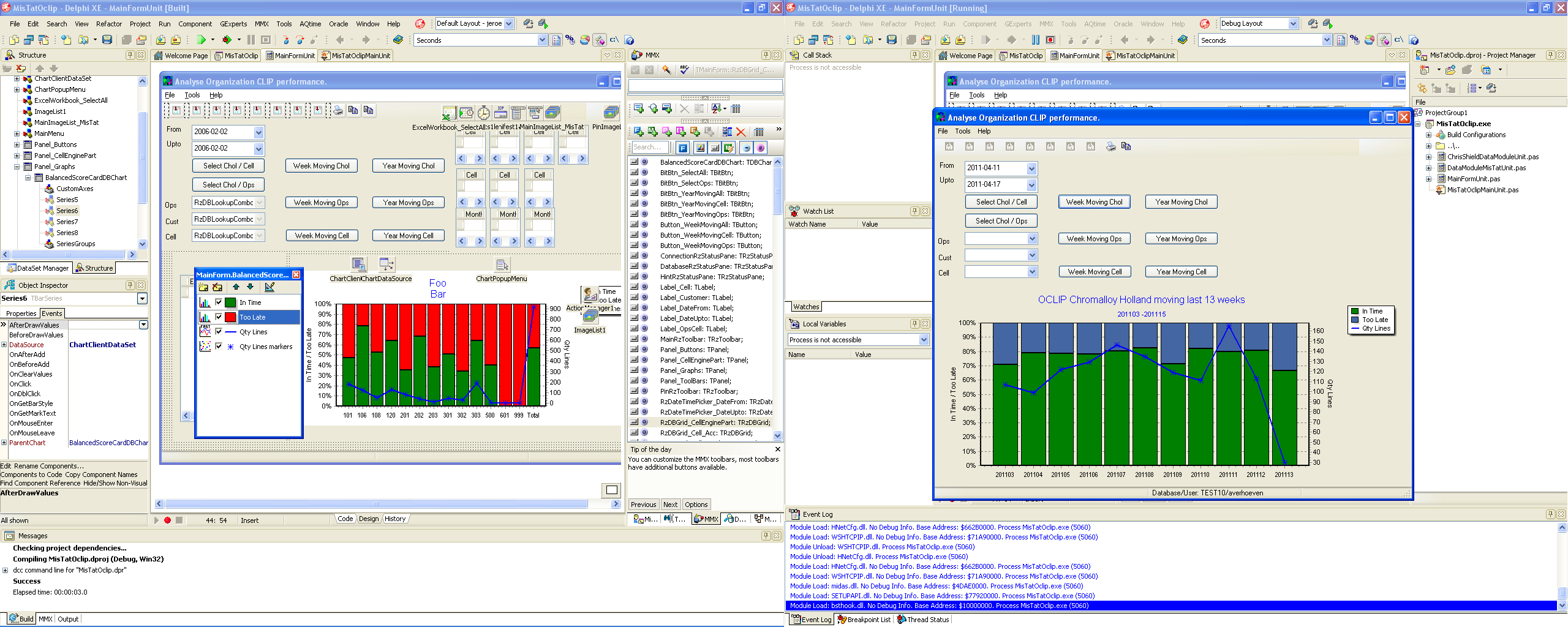This screenshot has width=1568, height=627.
Task: Click Select Chol / Cell button in running app
Action: pos(1001,202)
